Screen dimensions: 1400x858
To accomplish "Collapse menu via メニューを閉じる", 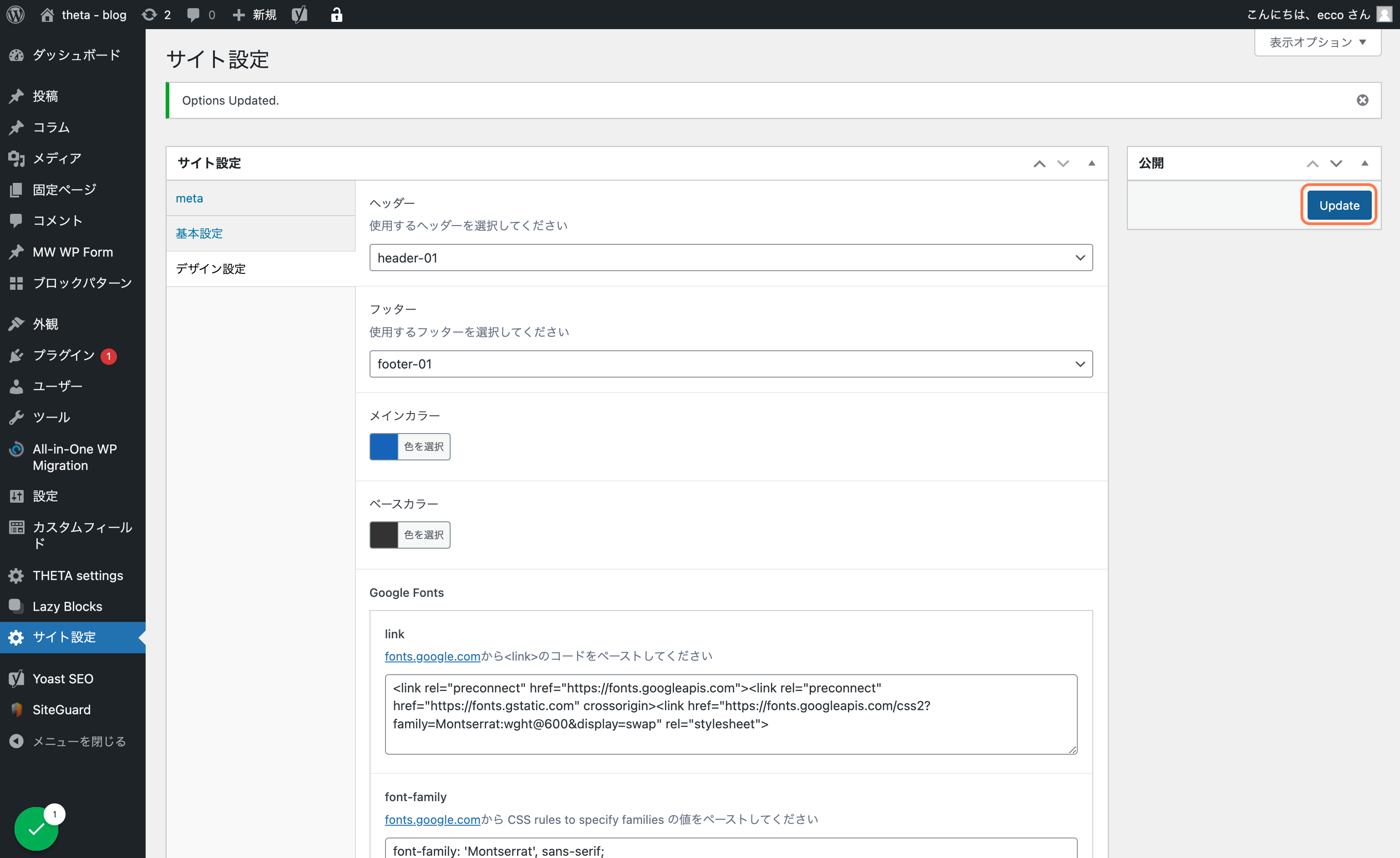I will point(73,741).
